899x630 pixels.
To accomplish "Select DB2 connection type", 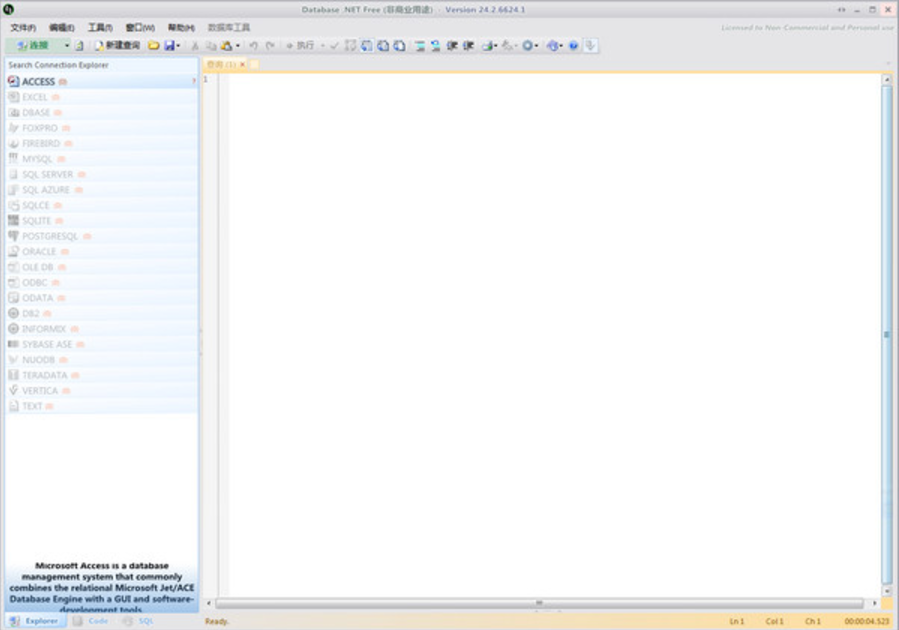I will click(x=101, y=314).
